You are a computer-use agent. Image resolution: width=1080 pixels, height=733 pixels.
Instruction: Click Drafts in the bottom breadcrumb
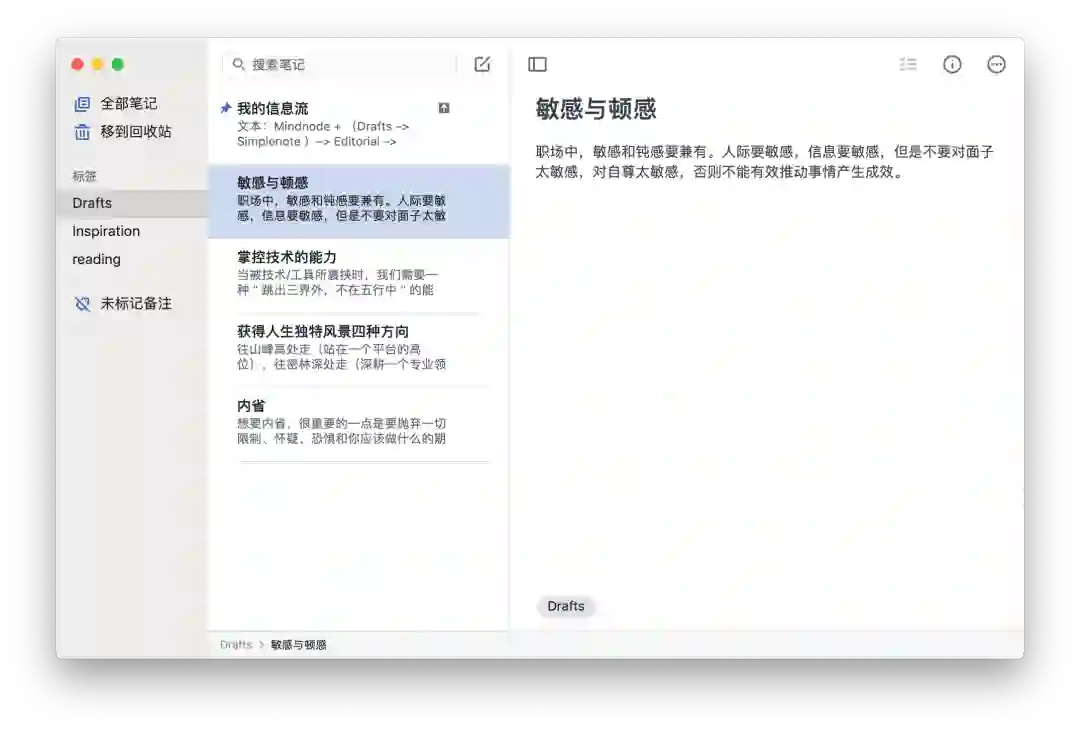(236, 645)
